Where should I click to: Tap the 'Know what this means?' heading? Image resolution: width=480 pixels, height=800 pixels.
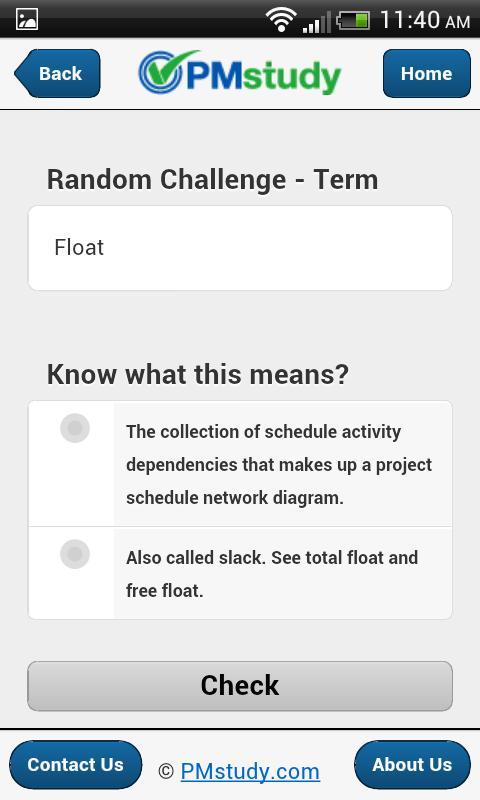pyautogui.click(x=198, y=374)
